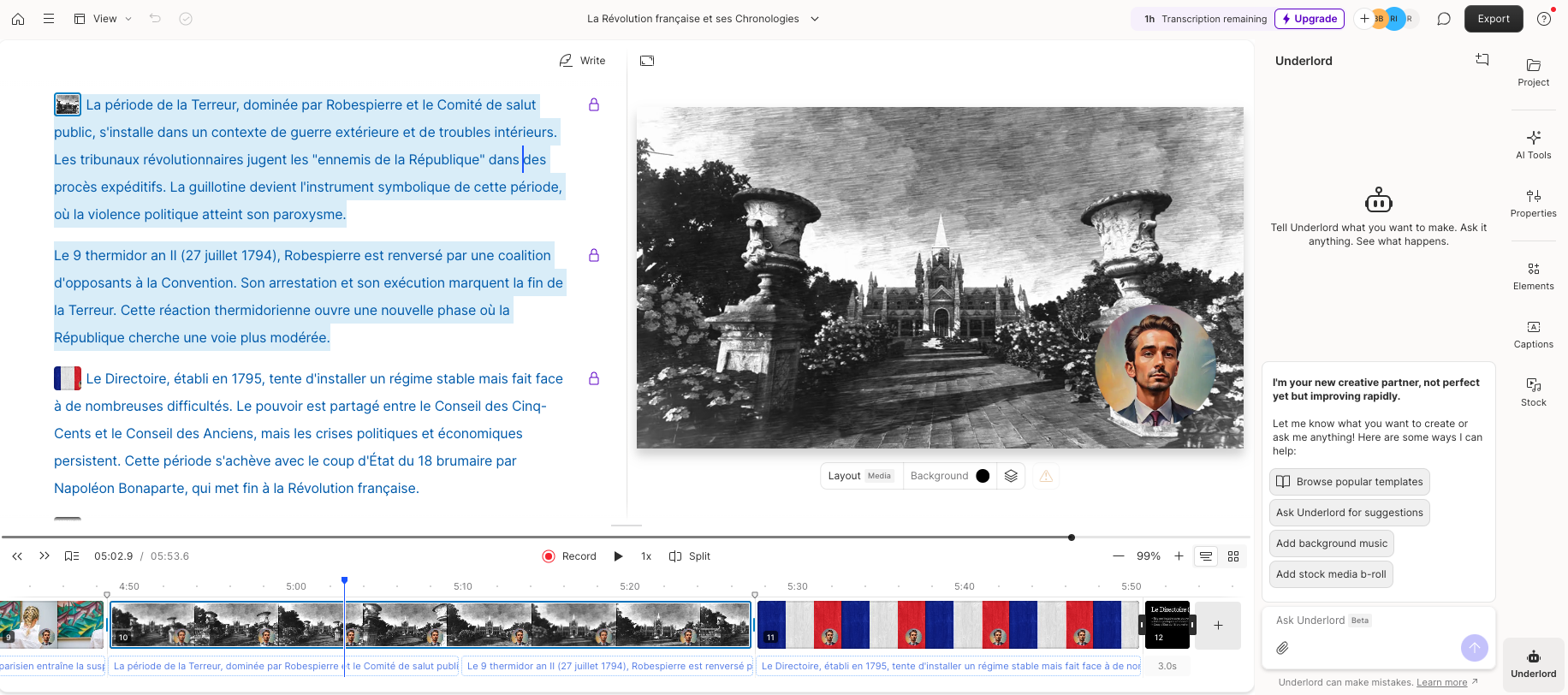1568x695 pixels.
Task: Open the Elements panel
Action: click(x=1533, y=275)
